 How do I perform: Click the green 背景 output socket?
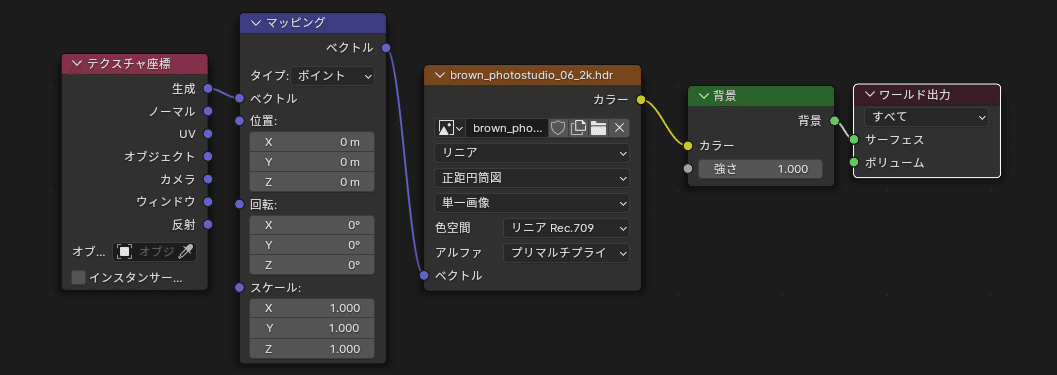click(x=834, y=121)
